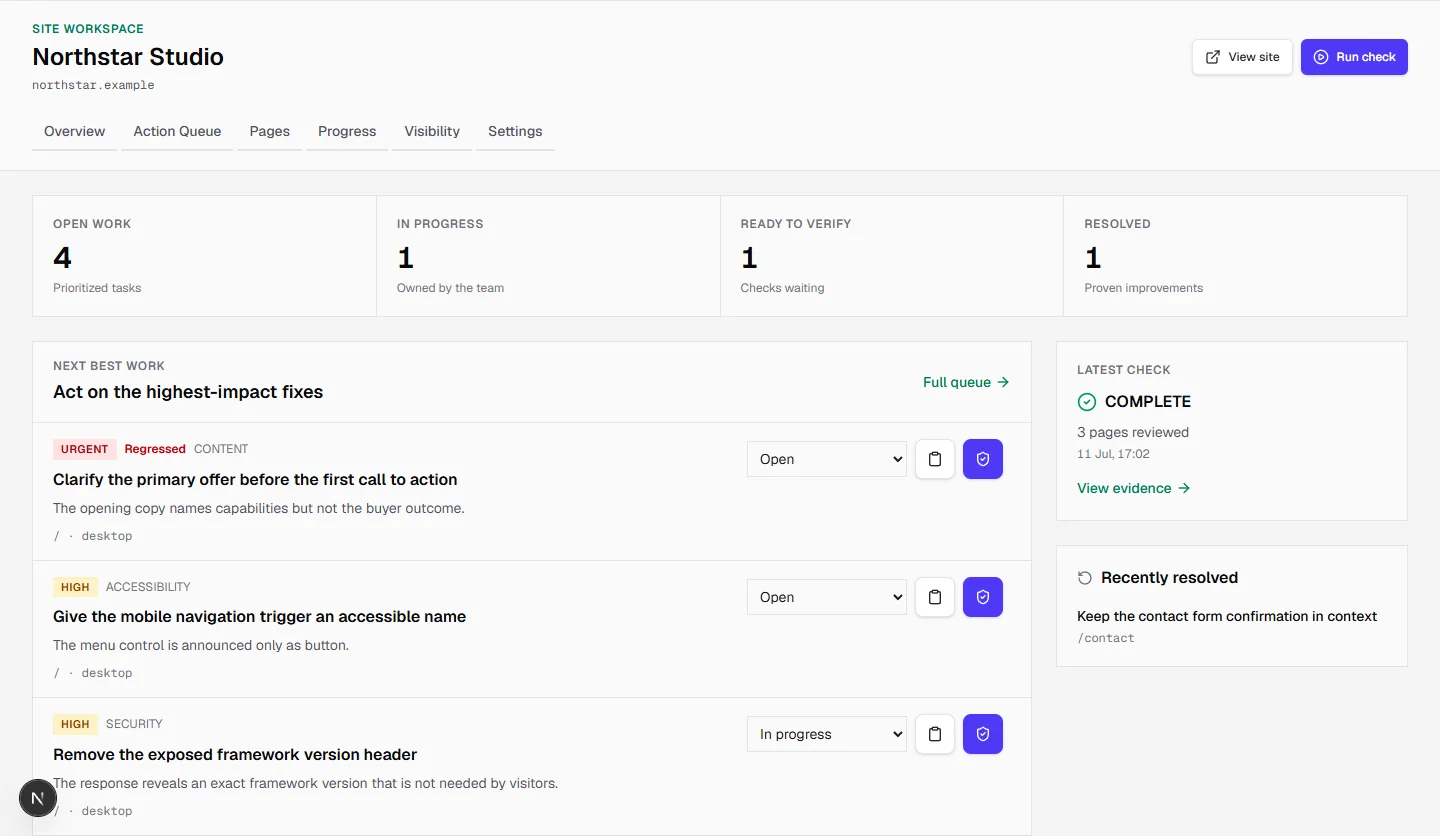Click 'Give the mobile navigation trigger an accessible name'

tap(259, 616)
